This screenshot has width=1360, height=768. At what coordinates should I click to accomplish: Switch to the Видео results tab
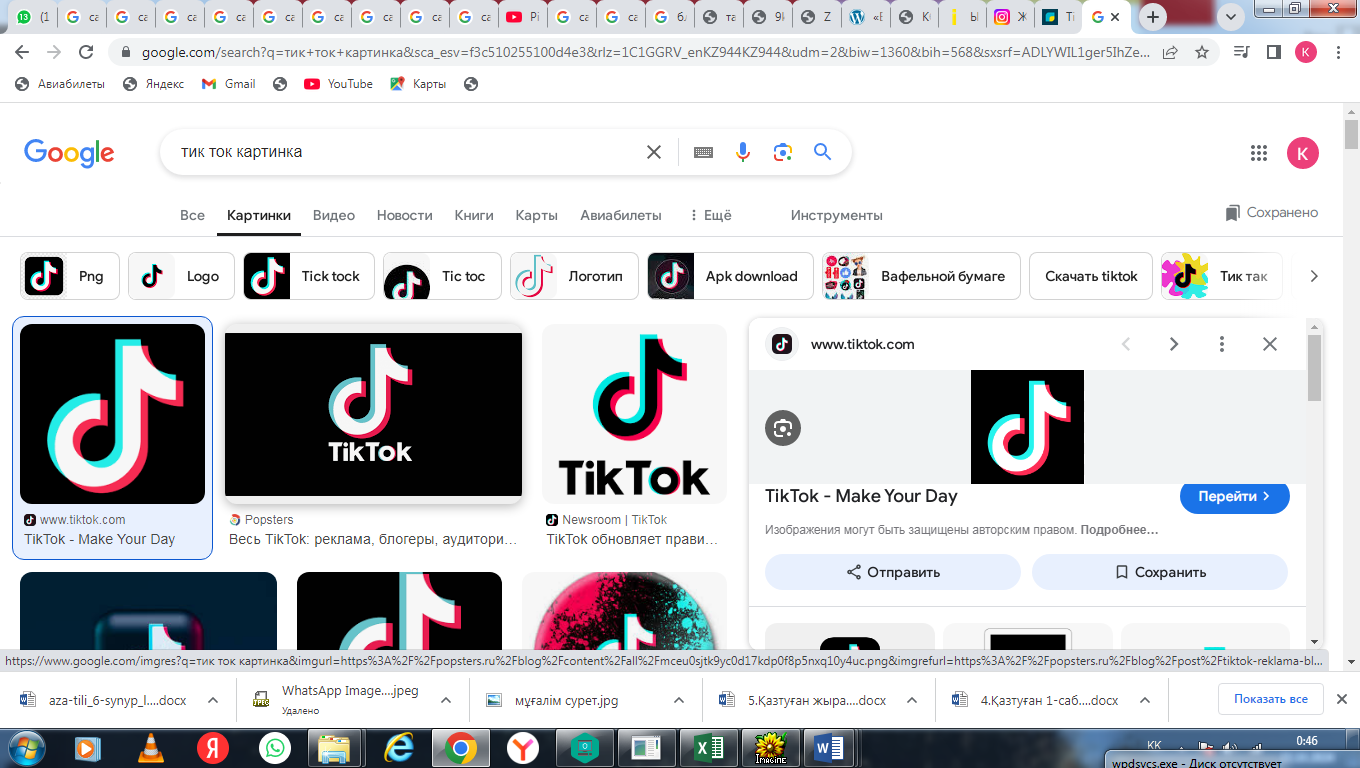point(334,215)
